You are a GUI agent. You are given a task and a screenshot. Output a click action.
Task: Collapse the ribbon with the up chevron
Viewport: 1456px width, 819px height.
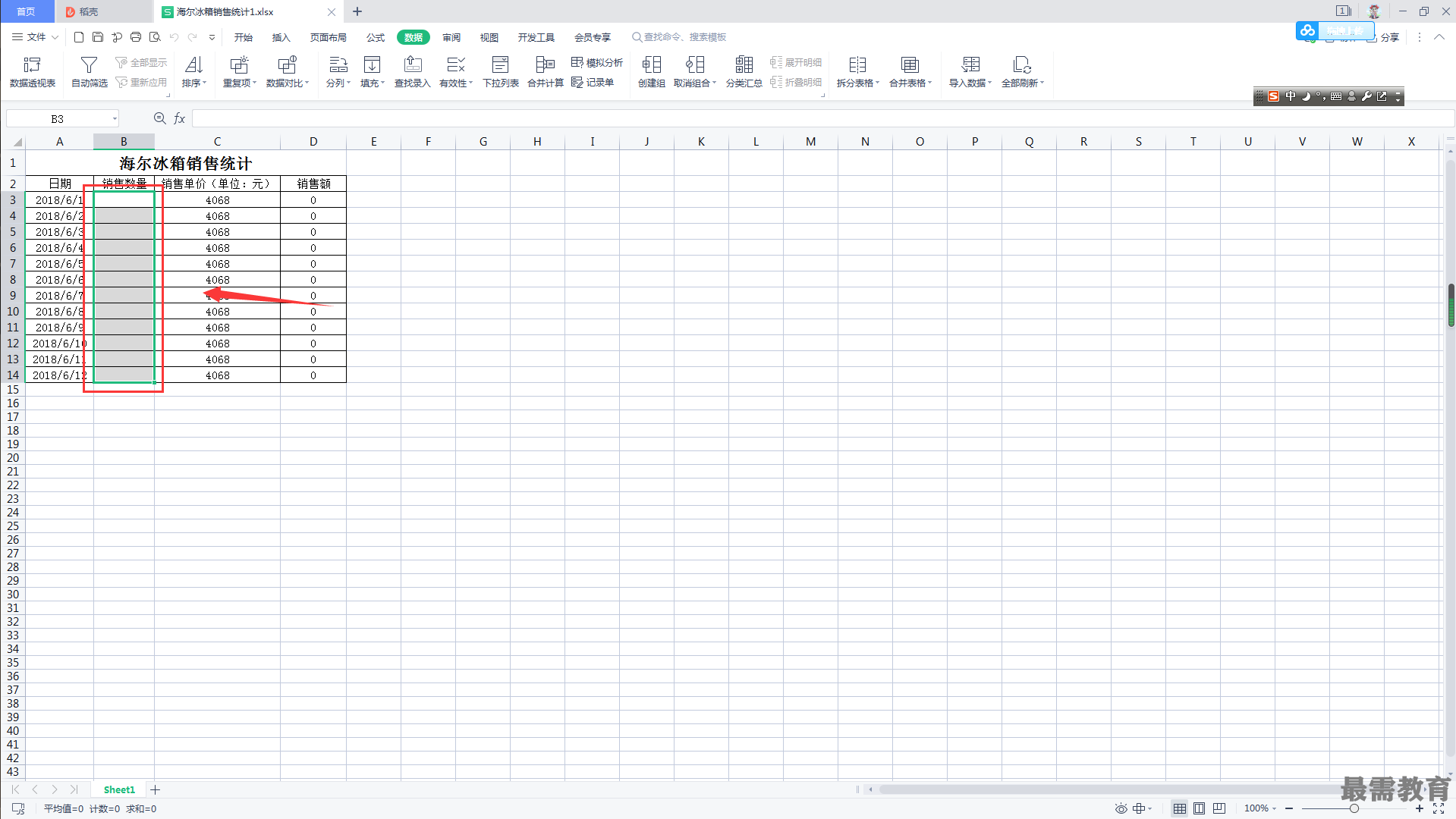(x=1439, y=37)
